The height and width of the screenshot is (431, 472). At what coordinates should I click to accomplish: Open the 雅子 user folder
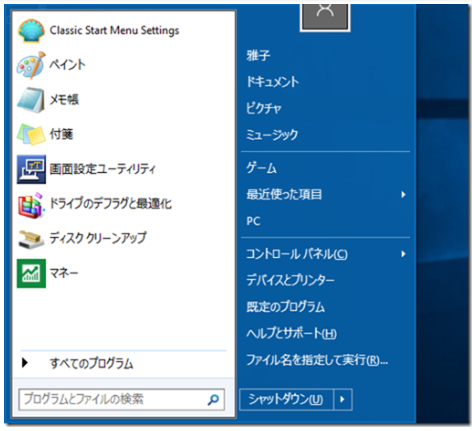point(258,55)
